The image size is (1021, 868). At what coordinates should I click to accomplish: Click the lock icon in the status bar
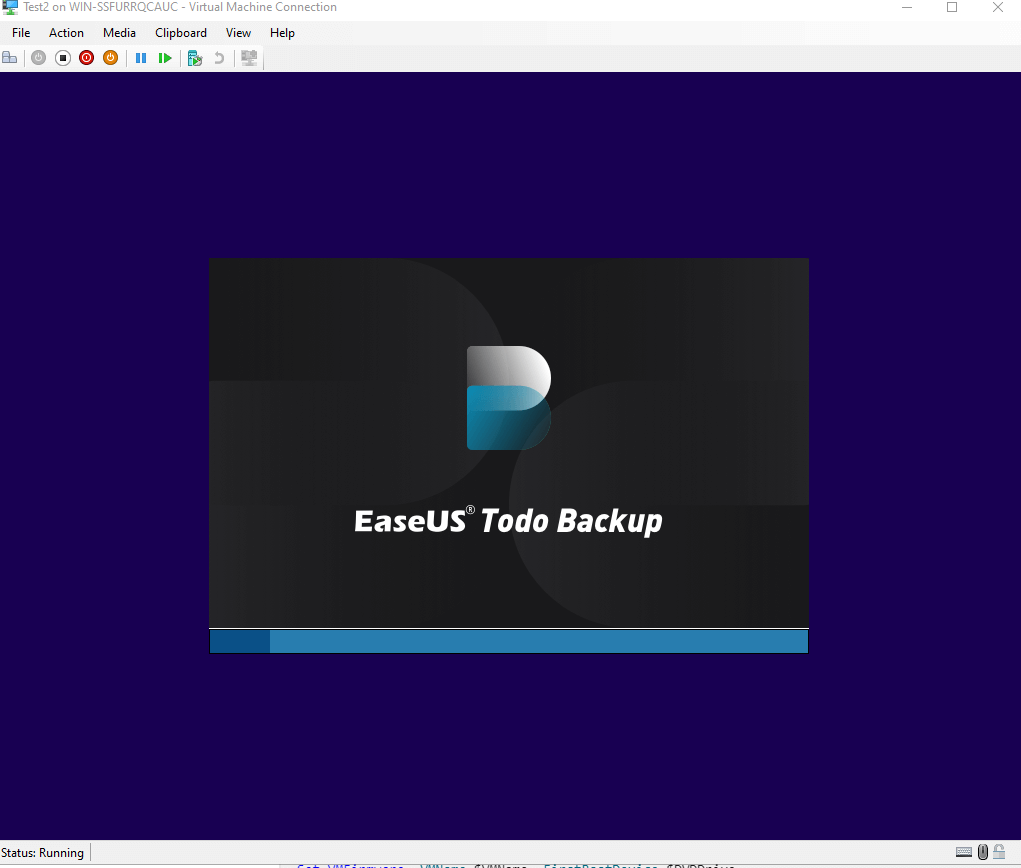(1000, 852)
